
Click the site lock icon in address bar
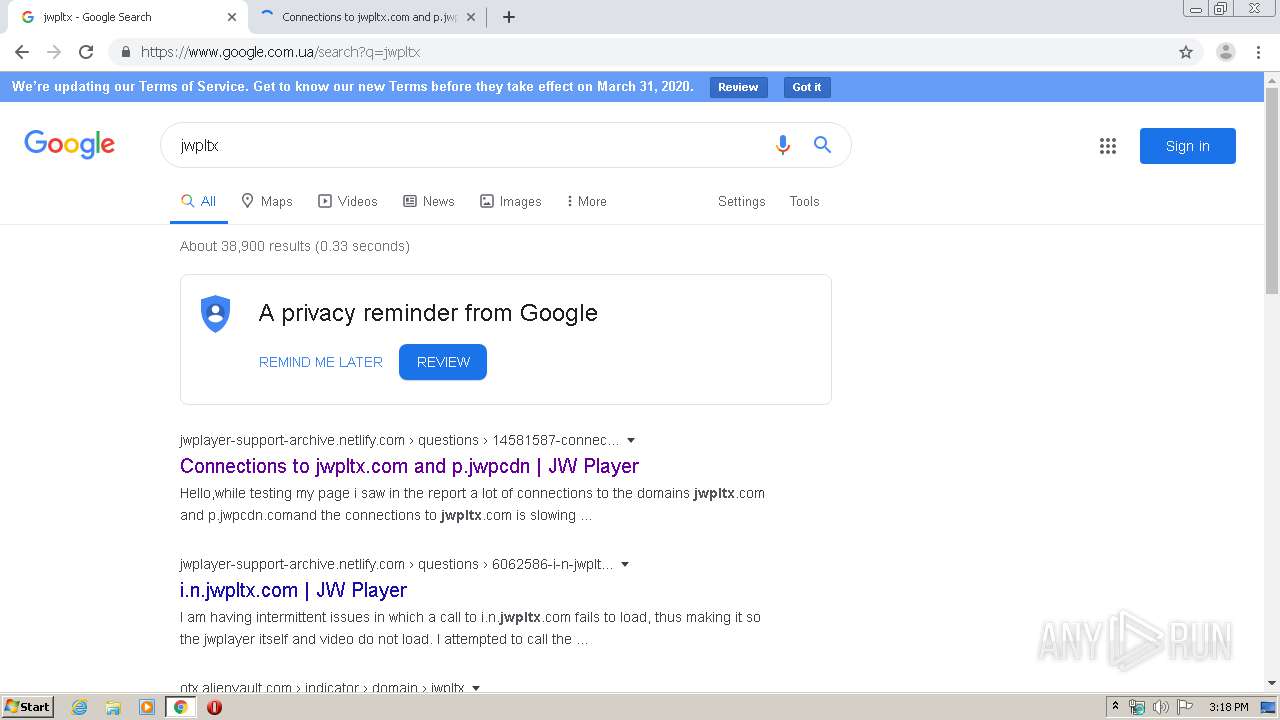[x=125, y=52]
